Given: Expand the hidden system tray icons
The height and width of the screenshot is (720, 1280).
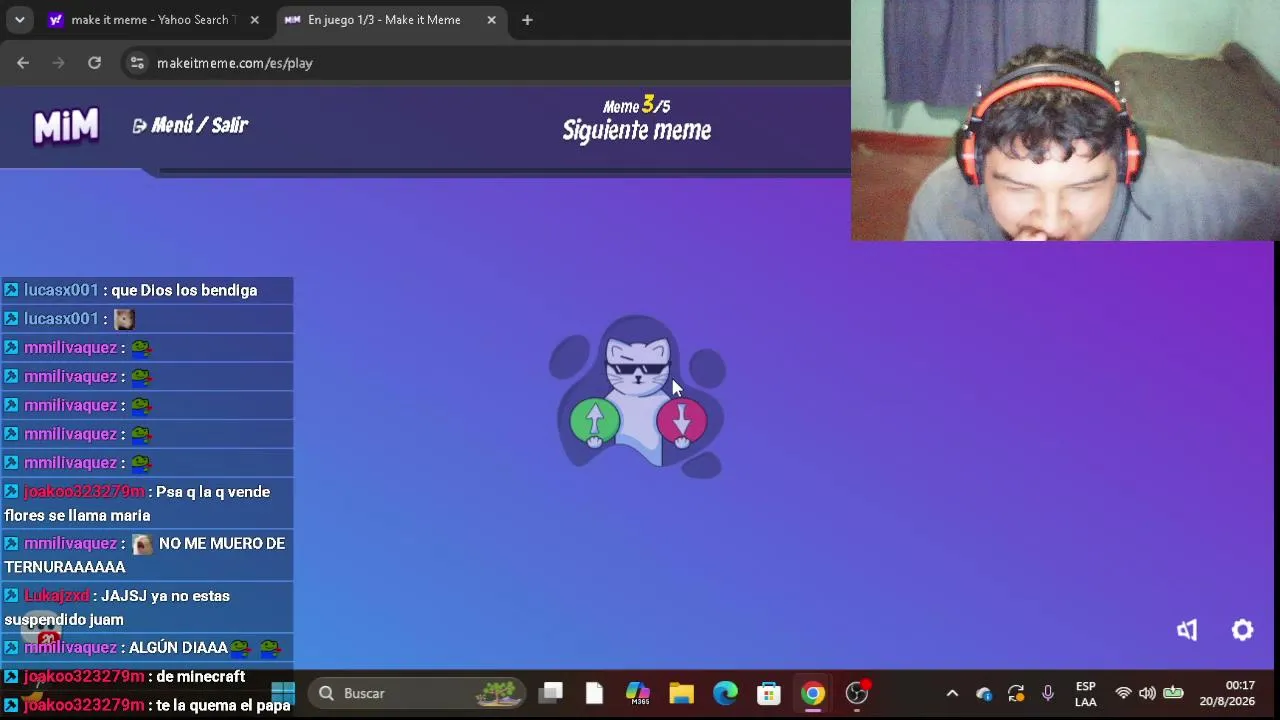Looking at the screenshot, I should [952, 693].
